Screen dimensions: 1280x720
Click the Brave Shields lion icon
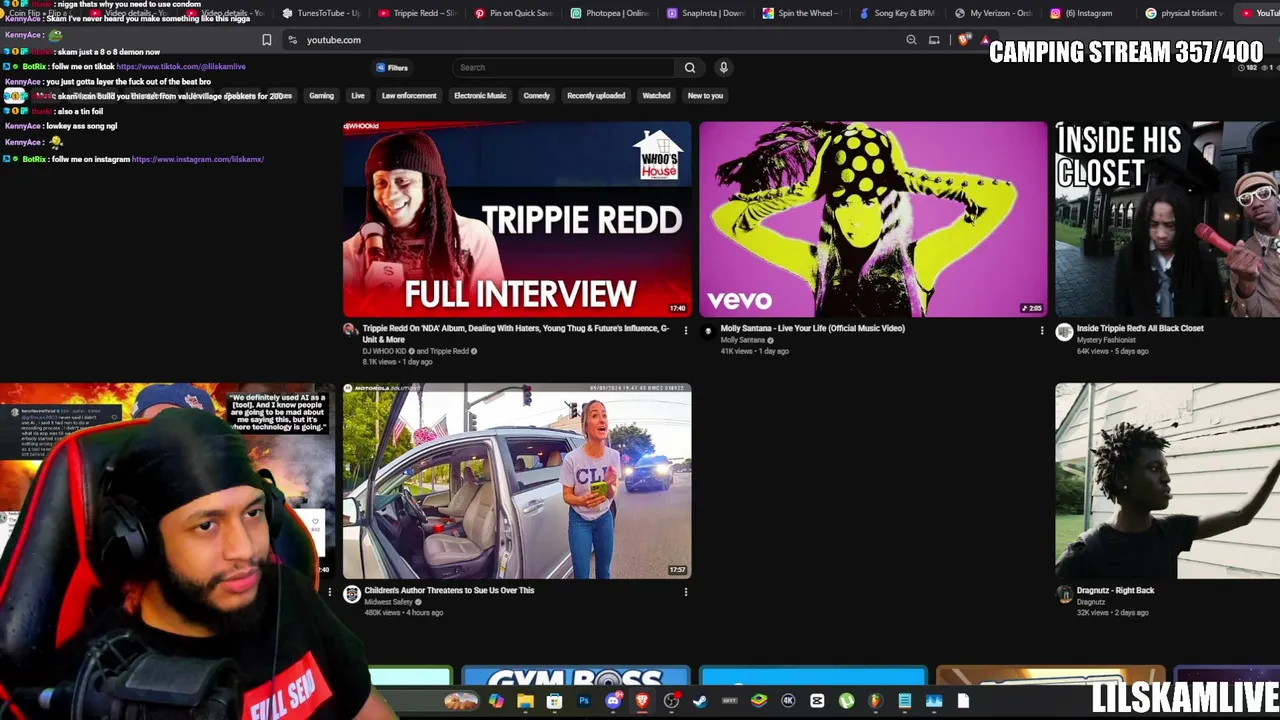point(963,40)
